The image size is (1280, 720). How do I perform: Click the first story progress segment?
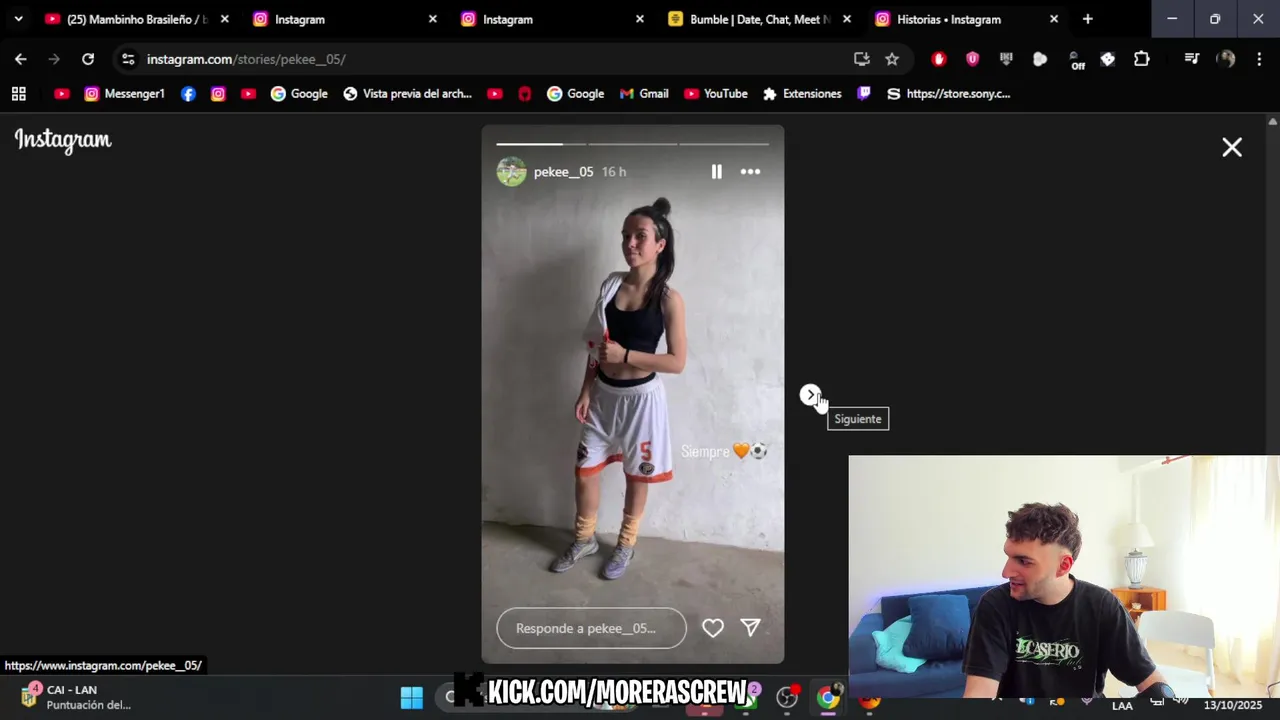coord(541,144)
